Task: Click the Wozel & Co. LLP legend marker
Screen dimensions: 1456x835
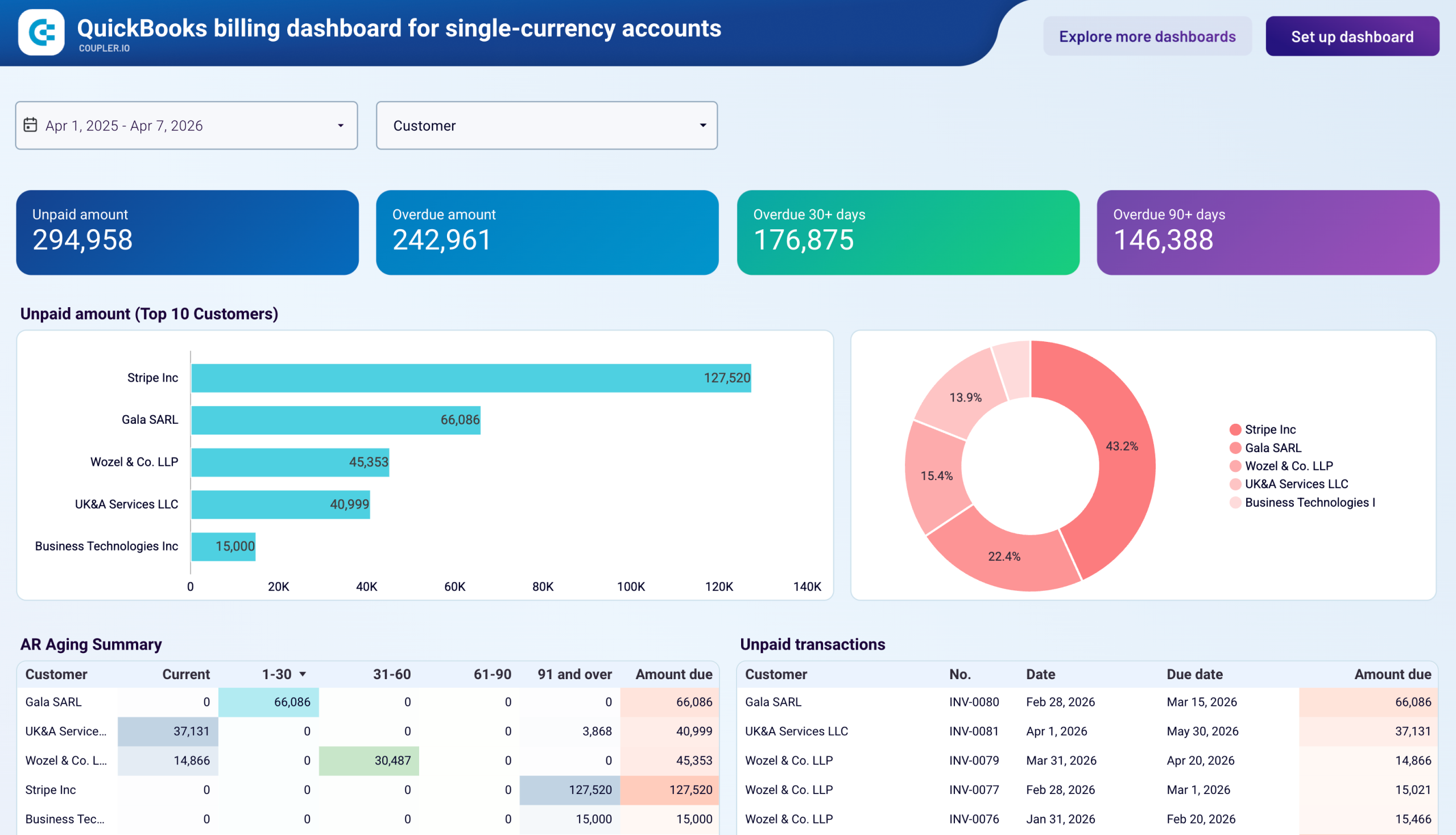Action: (1236, 466)
